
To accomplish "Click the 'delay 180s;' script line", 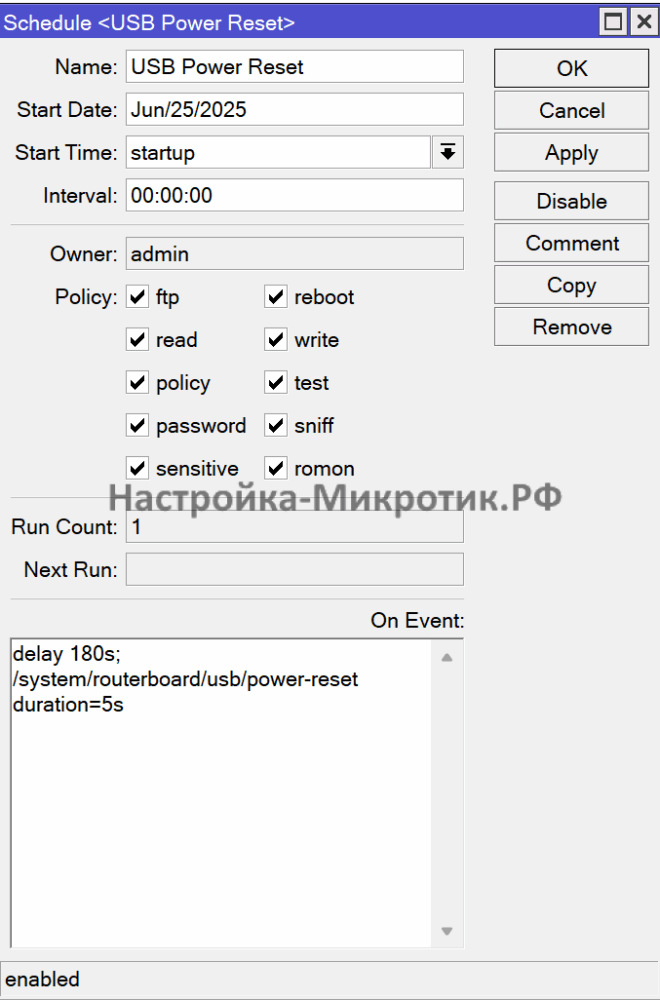I will (x=67, y=654).
